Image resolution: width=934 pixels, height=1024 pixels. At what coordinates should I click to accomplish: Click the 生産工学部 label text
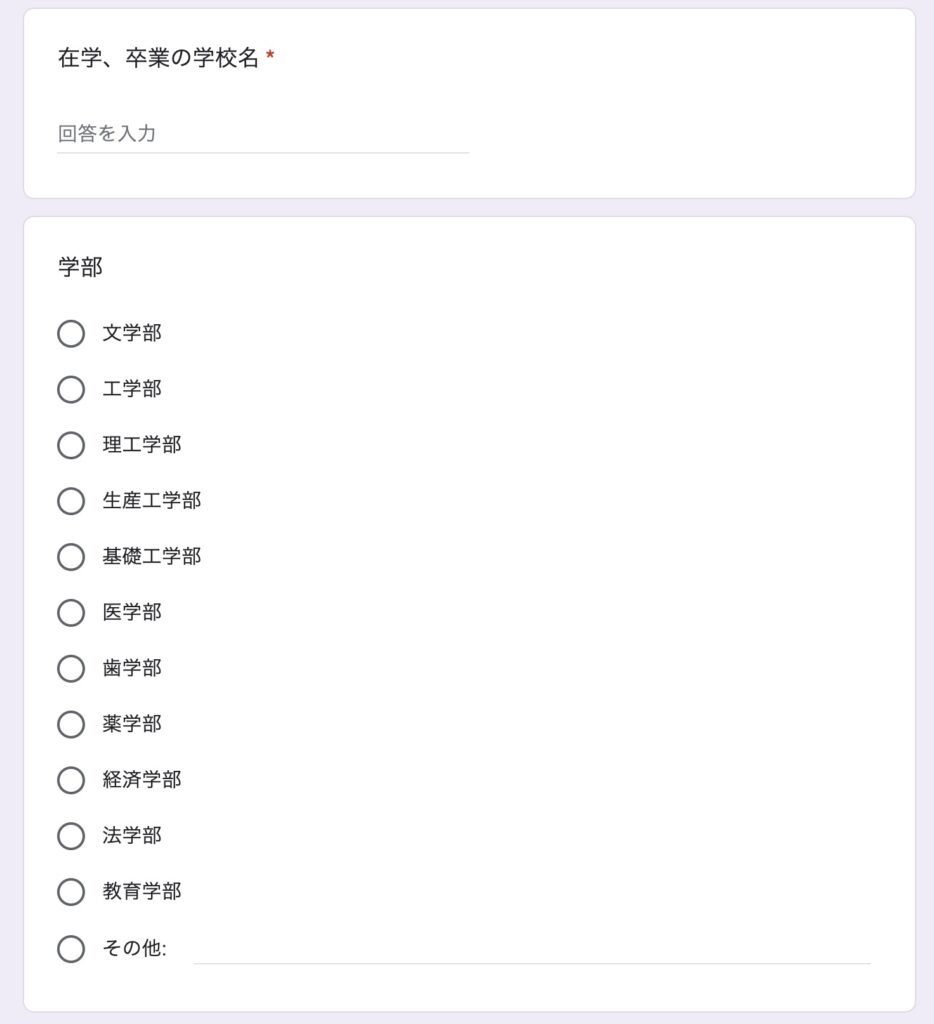click(152, 500)
